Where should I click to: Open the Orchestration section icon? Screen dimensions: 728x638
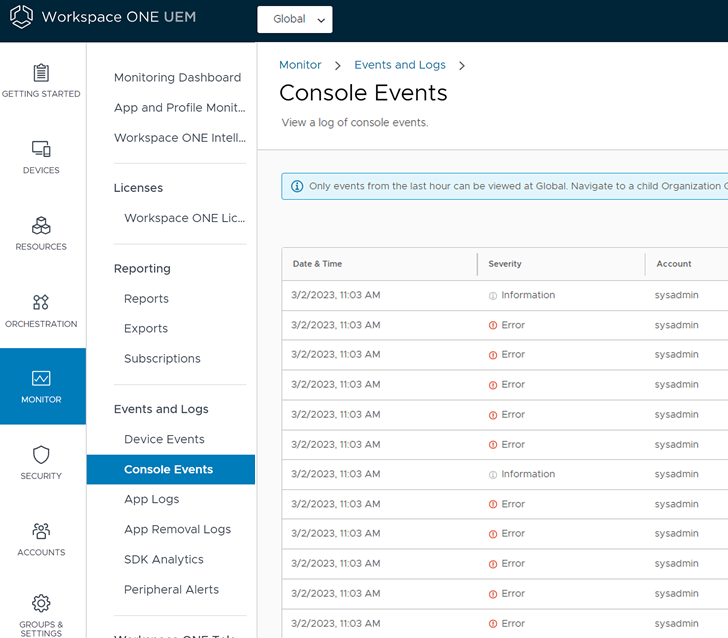pos(41,302)
